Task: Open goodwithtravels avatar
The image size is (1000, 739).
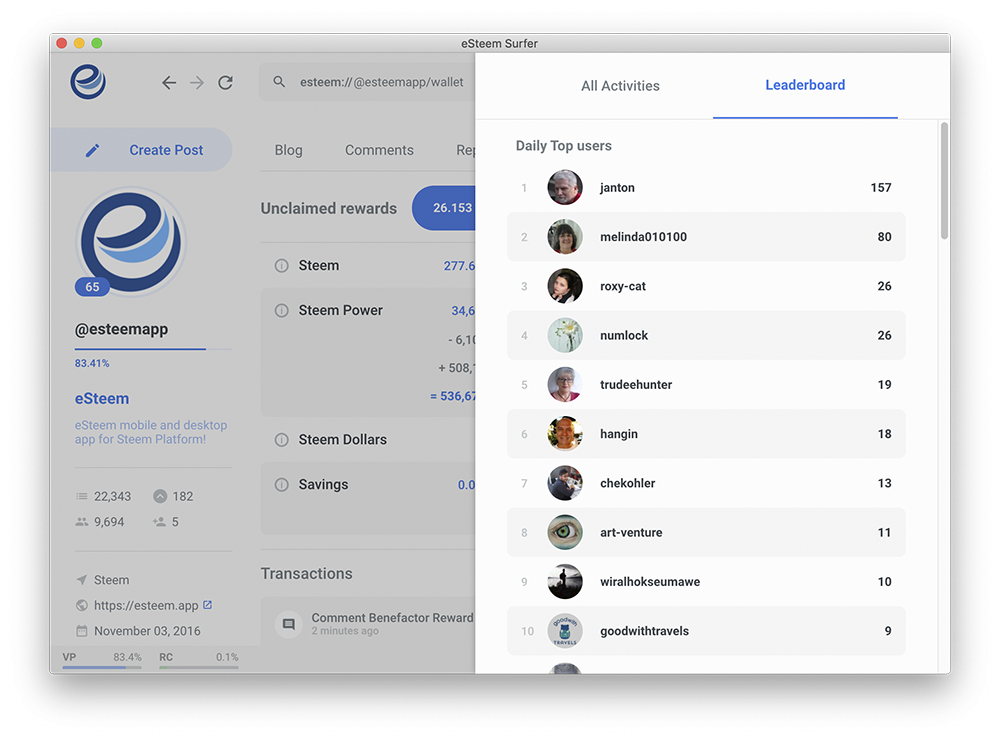Action: (565, 631)
